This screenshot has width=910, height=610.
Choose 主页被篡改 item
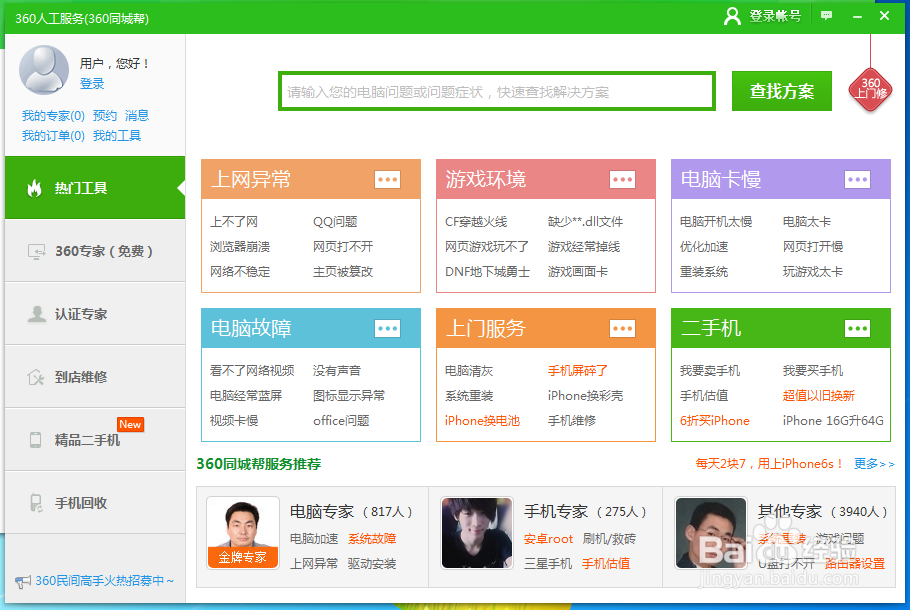(343, 272)
